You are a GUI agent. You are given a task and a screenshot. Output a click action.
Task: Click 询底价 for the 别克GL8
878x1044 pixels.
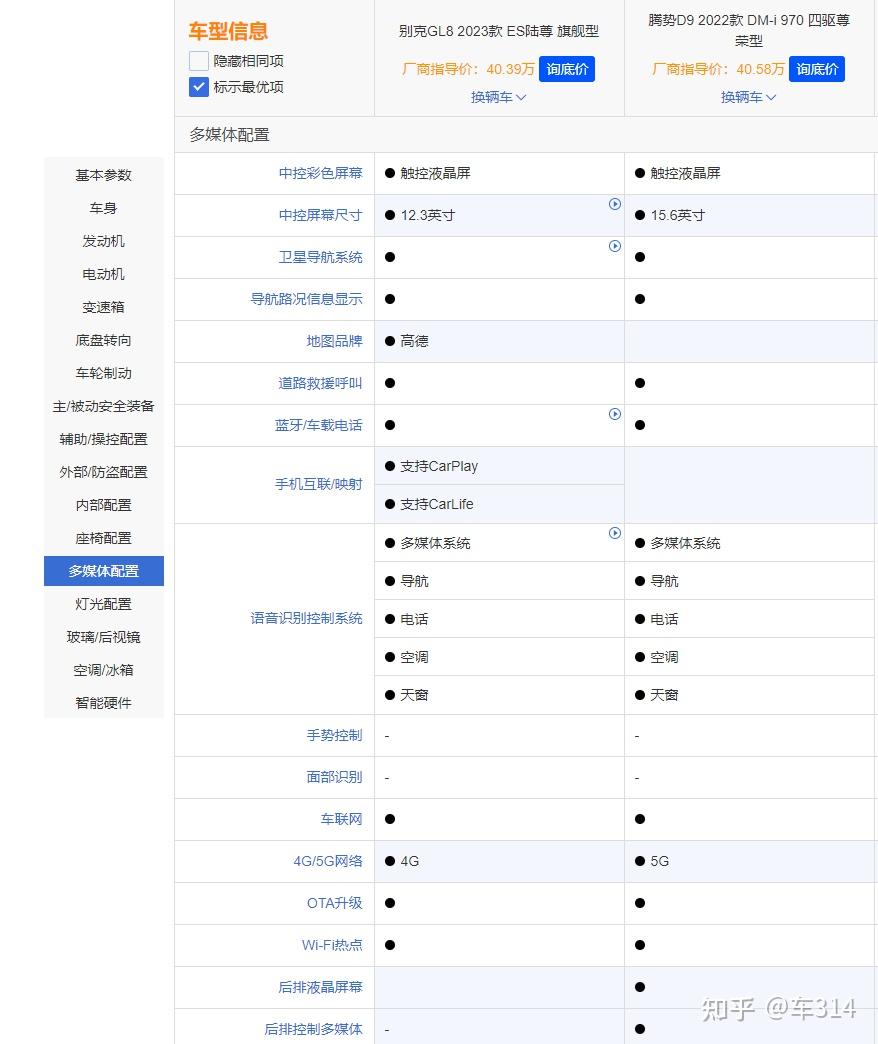[567, 69]
